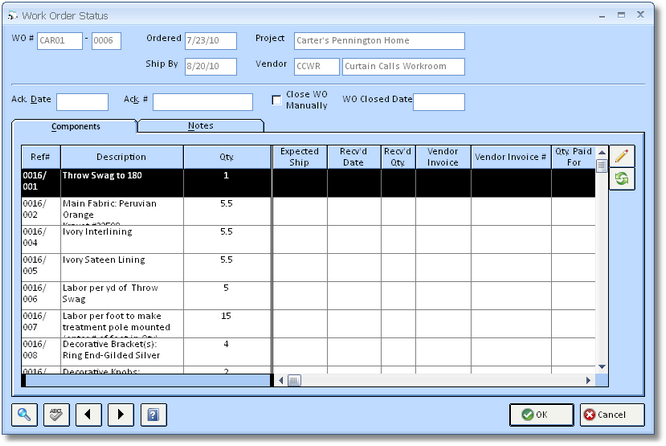Click the Vendor Invoice # column header
Viewport: 666px width, 446px height.
pyautogui.click(x=511, y=157)
